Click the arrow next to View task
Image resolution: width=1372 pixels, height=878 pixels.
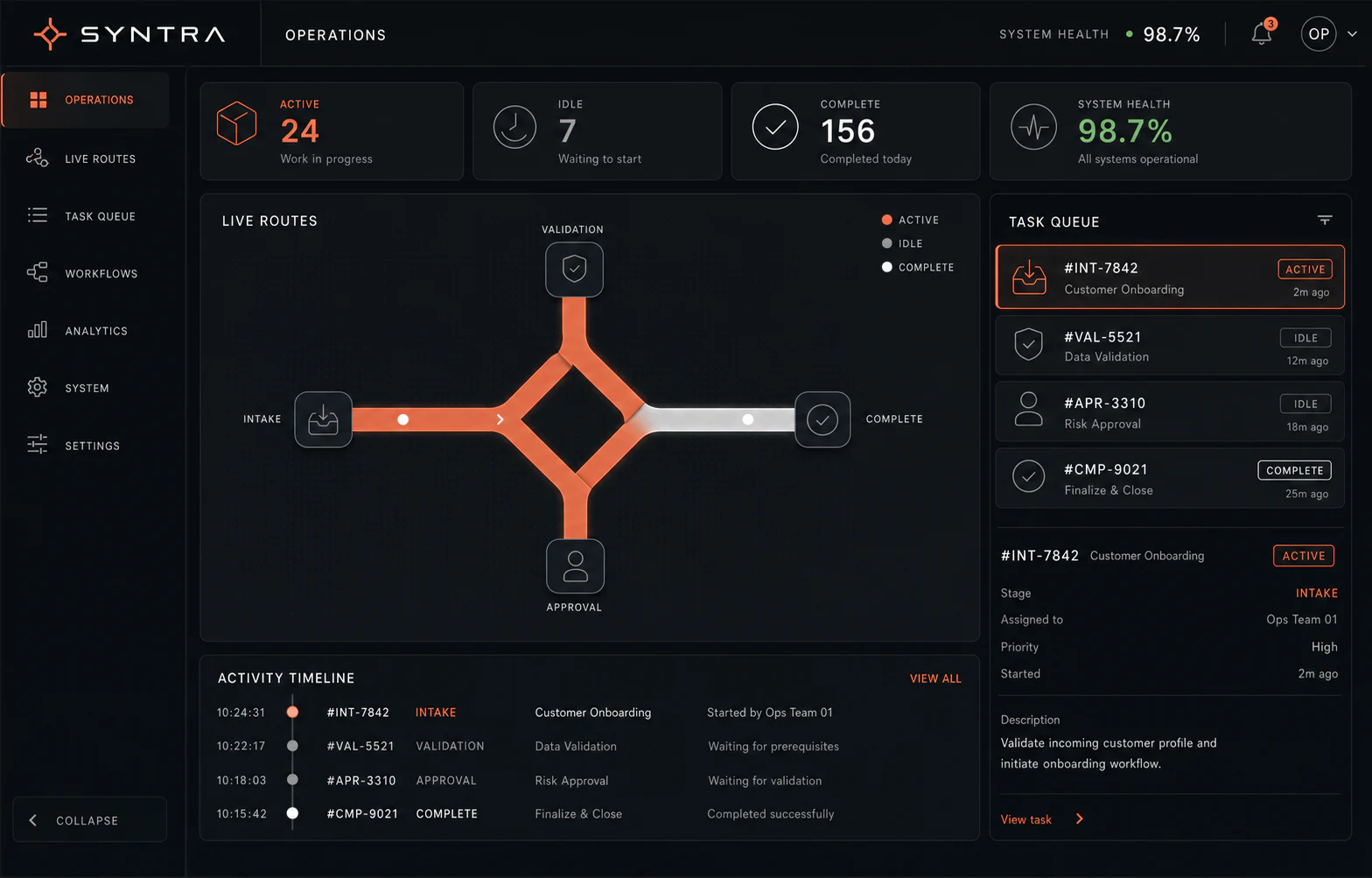pyautogui.click(x=1079, y=819)
